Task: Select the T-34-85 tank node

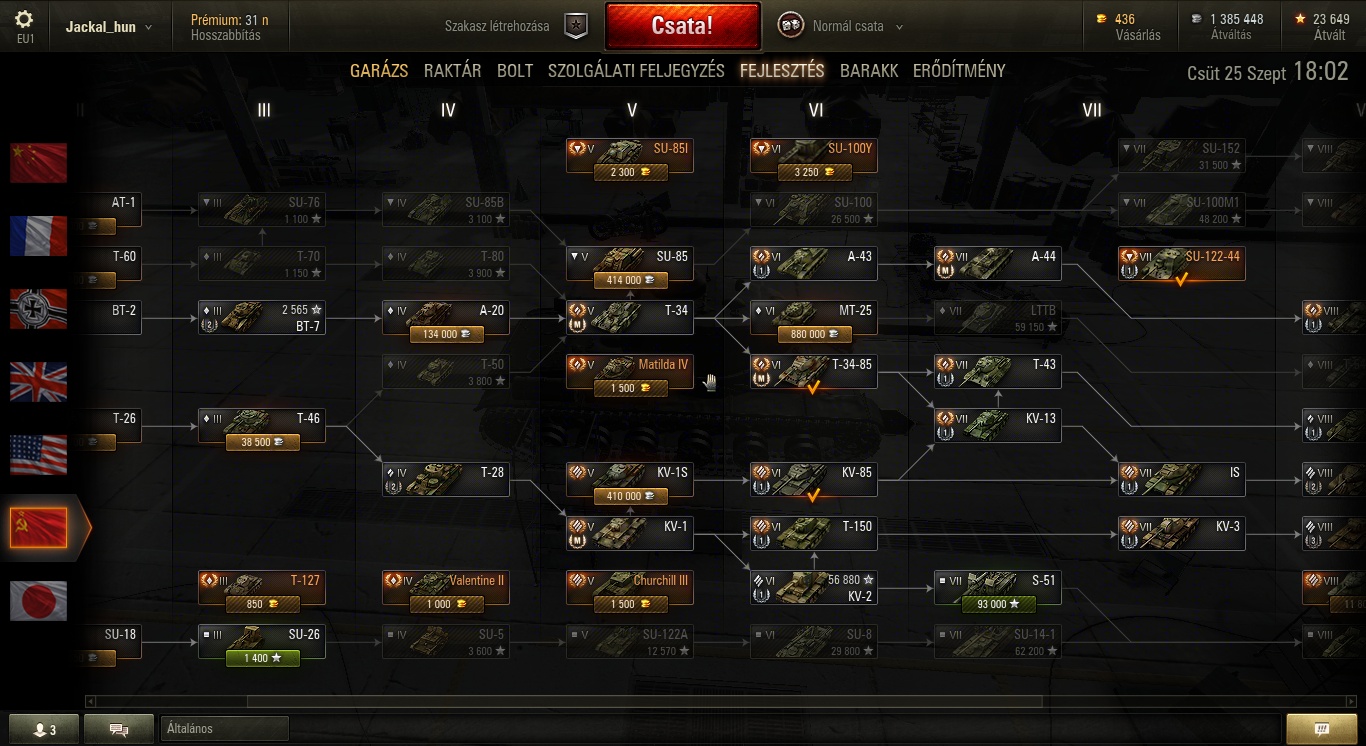Action: 814,372
